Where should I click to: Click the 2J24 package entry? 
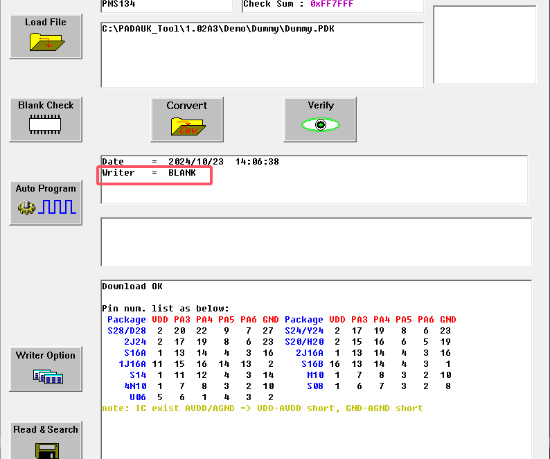(135, 342)
